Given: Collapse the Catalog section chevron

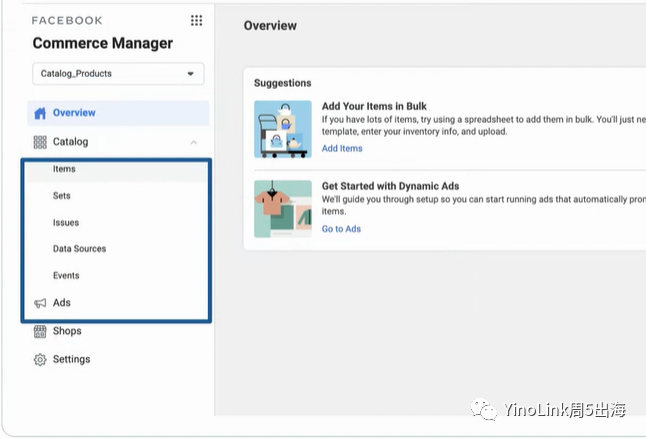Looking at the screenshot, I should point(194,142).
